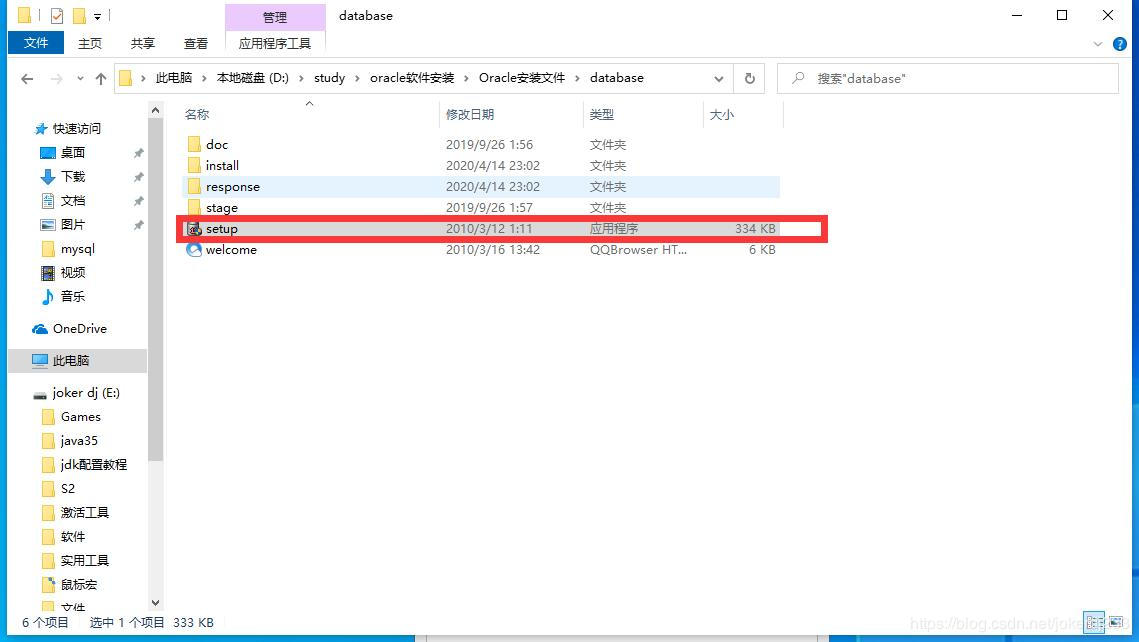Select the doc folder icon
Image resolution: width=1139 pixels, height=642 pixels.
[x=194, y=145]
